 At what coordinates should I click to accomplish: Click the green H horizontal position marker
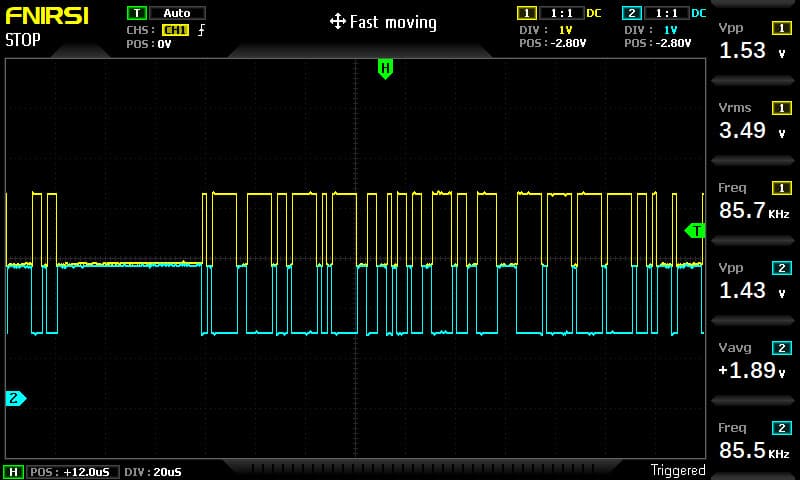click(x=385, y=68)
